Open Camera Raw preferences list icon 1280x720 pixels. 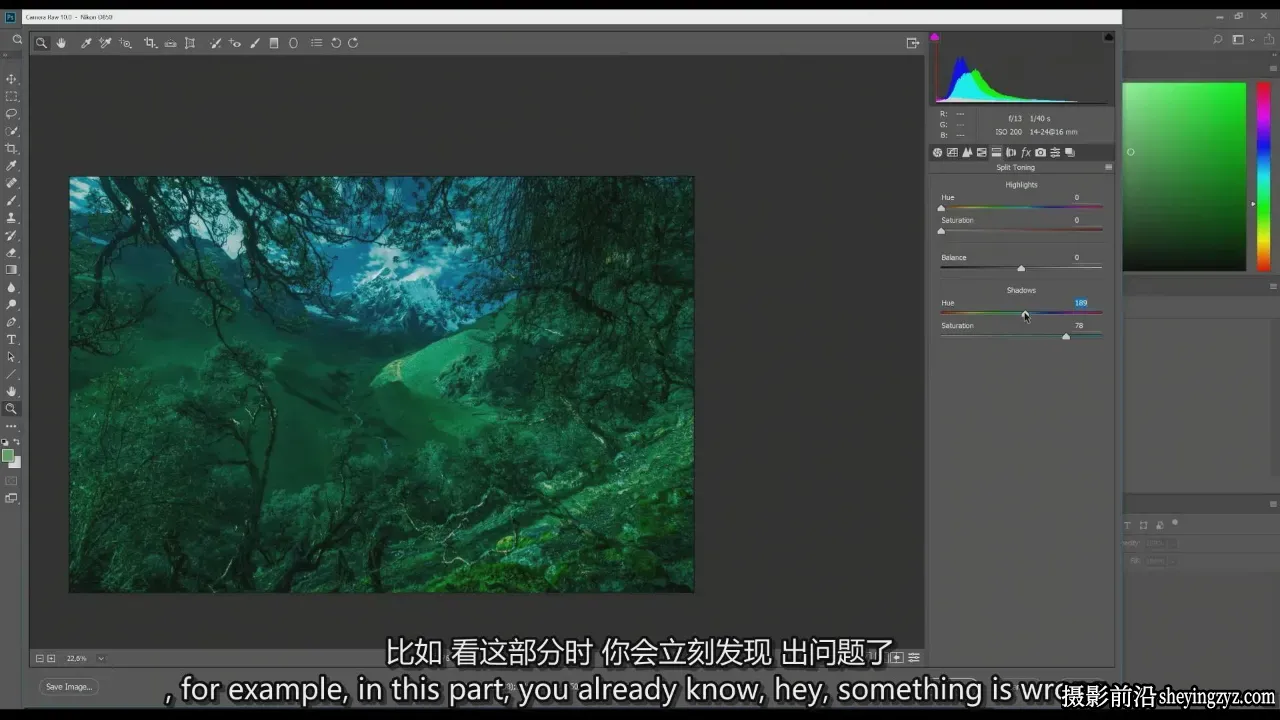click(316, 43)
